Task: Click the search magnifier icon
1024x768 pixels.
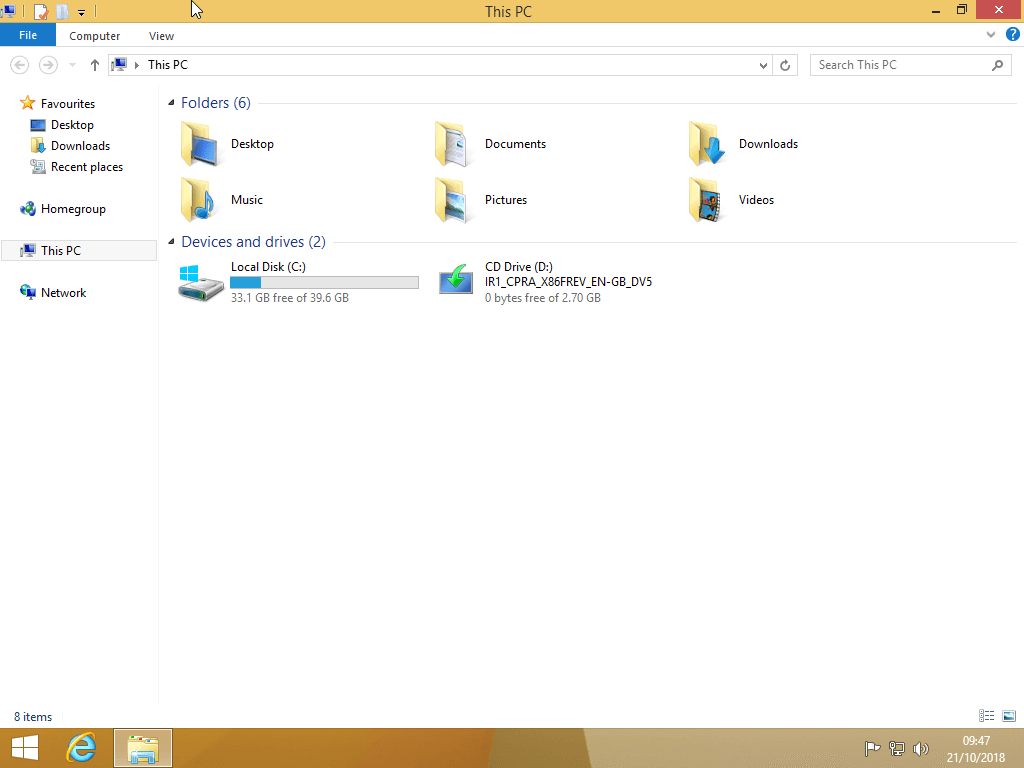Action: click(997, 65)
